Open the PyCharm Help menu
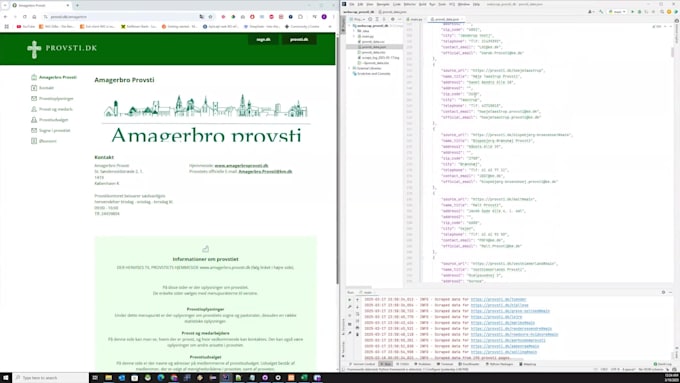 pyautogui.click(x=476, y=4)
